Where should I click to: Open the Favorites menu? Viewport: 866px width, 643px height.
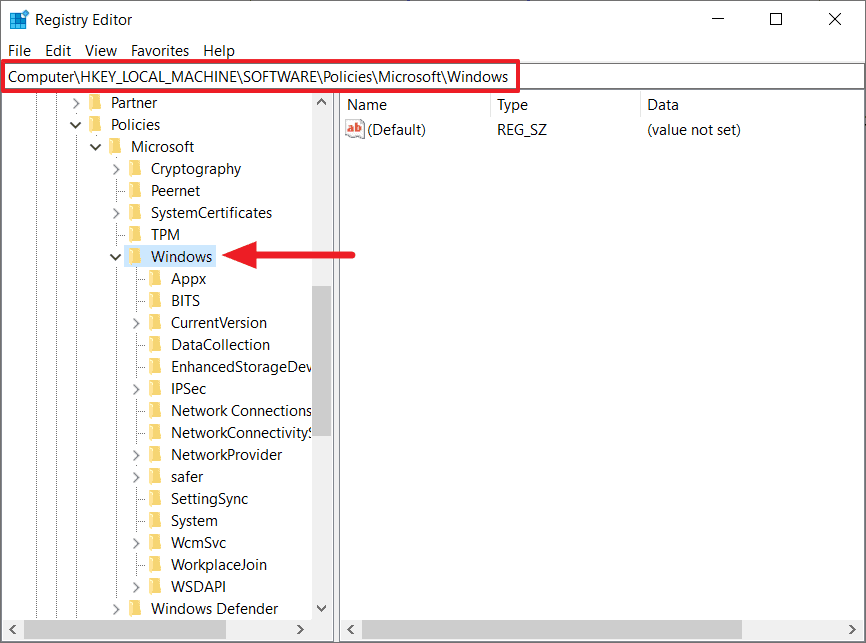pyautogui.click(x=160, y=51)
